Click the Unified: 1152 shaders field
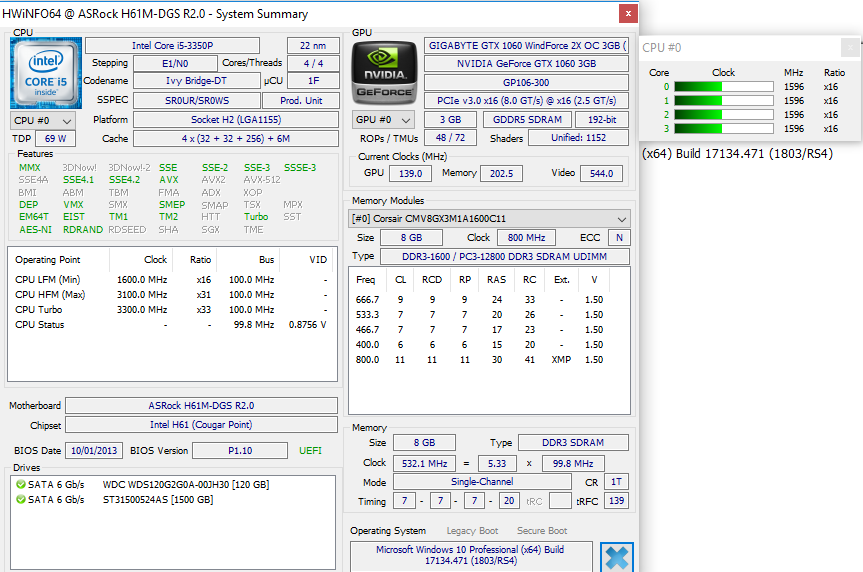863x572 pixels. pyautogui.click(x=578, y=138)
